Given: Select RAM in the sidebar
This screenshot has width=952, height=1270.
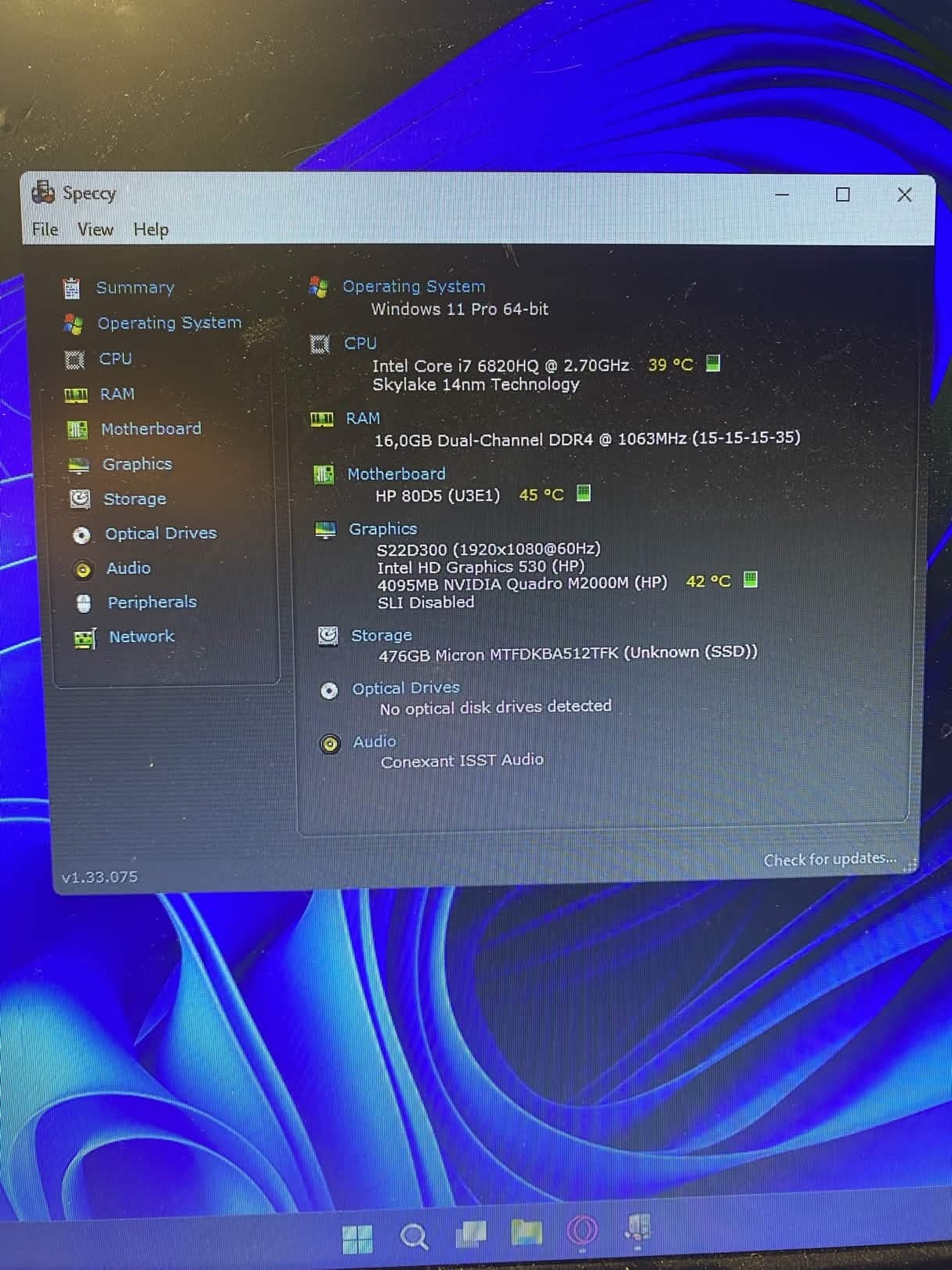Looking at the screenshot, I should point(118,394).
